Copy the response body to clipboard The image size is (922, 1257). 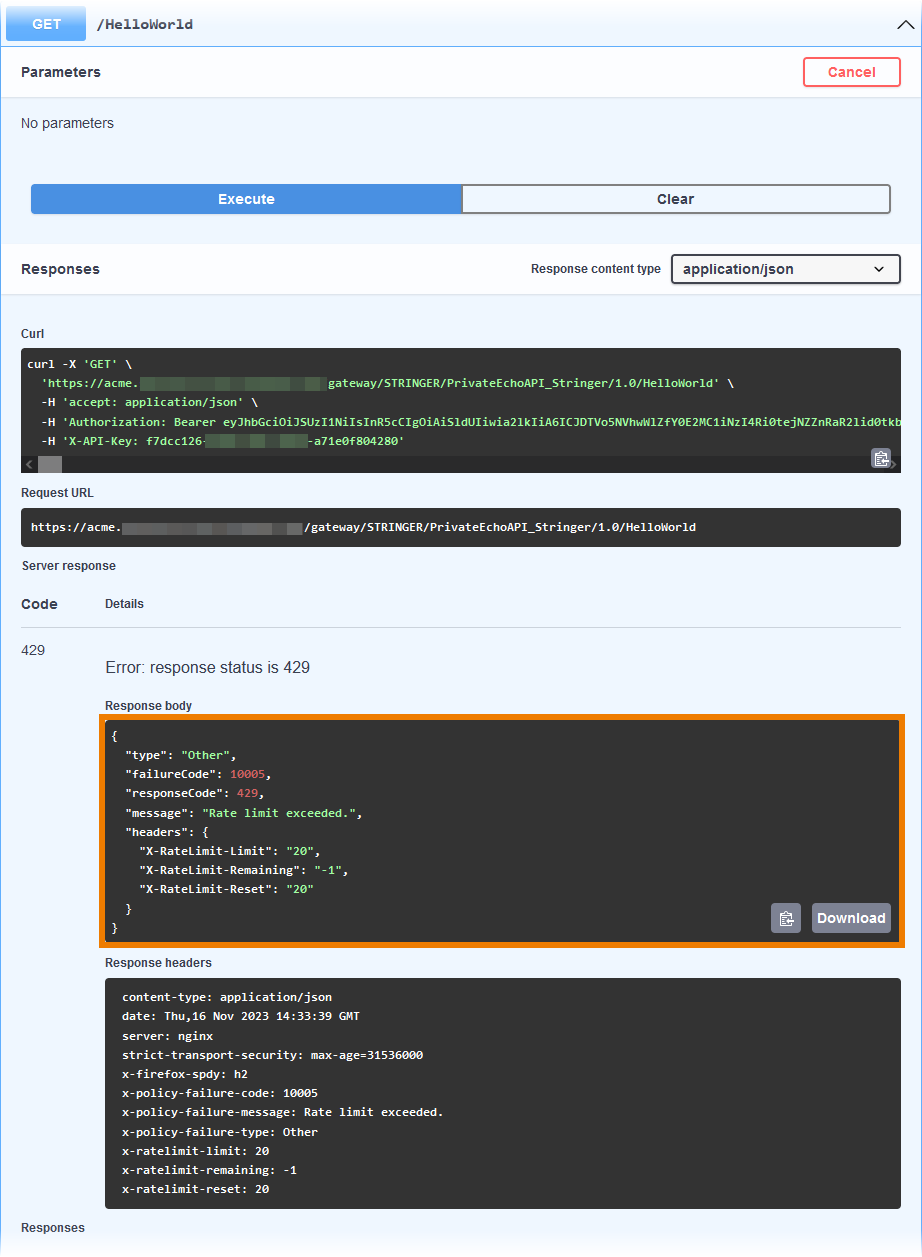[786, 918]
